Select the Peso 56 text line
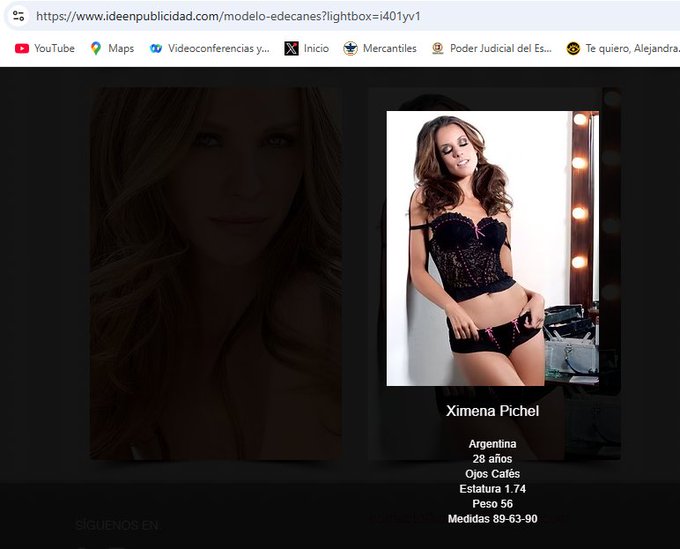 492,503
